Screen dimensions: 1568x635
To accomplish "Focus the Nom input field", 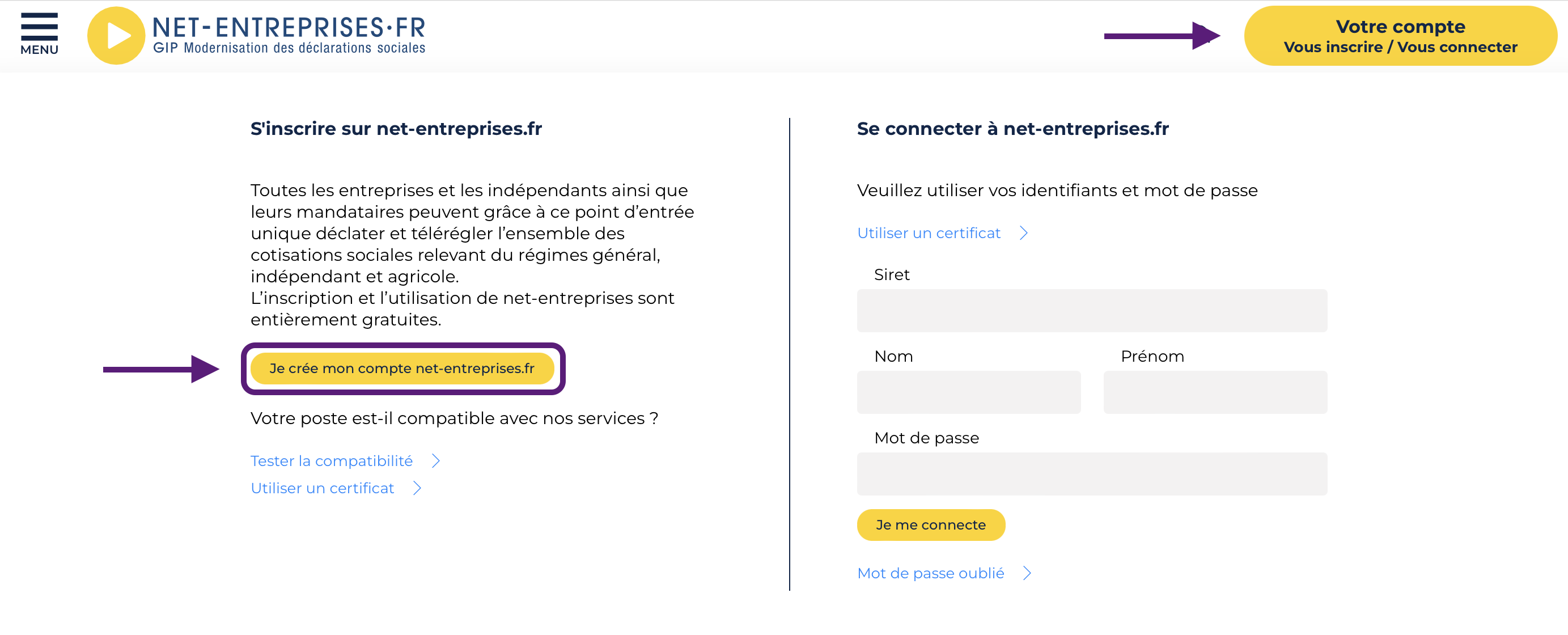I will coord(968,392).
